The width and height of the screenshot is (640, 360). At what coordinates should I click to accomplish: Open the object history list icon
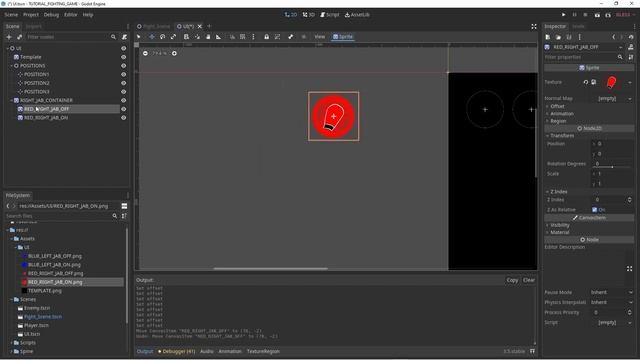point(631,37)
